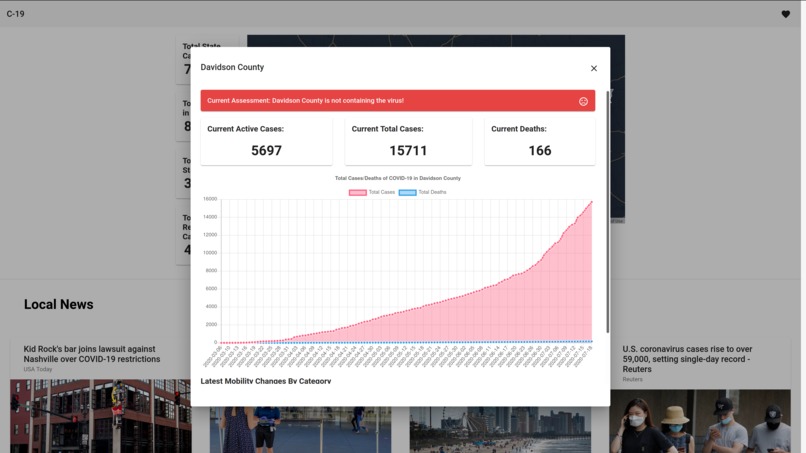Click the Kid Rock article street photo
Image resolution: width=806 pixels, height=453 pixels.
coord(101,416)
